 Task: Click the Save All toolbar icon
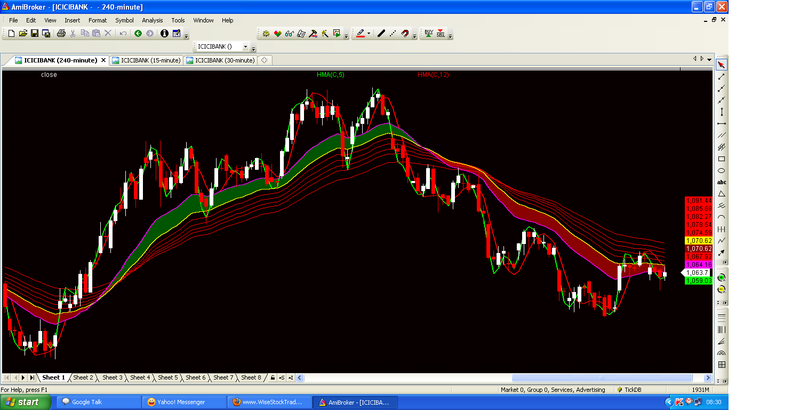(46, 33)
